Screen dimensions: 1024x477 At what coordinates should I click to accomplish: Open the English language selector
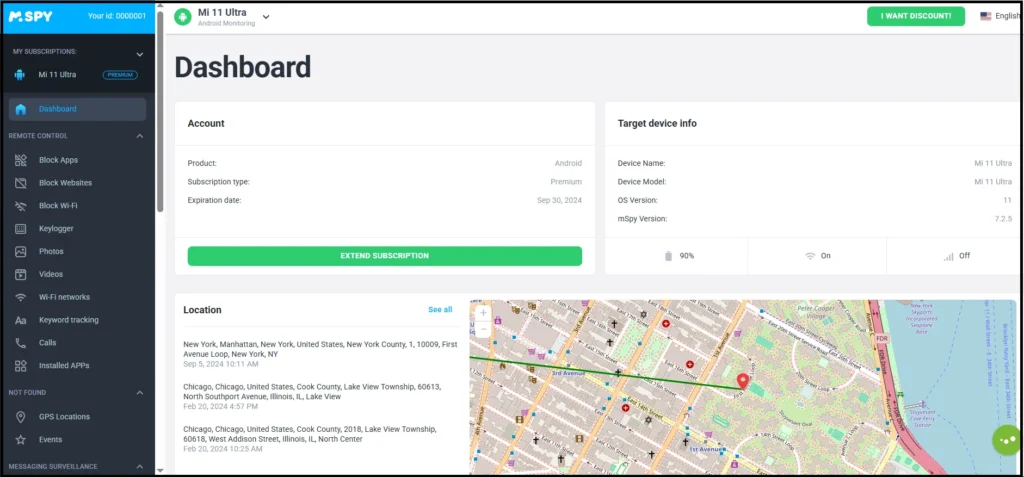coord(999,16)
